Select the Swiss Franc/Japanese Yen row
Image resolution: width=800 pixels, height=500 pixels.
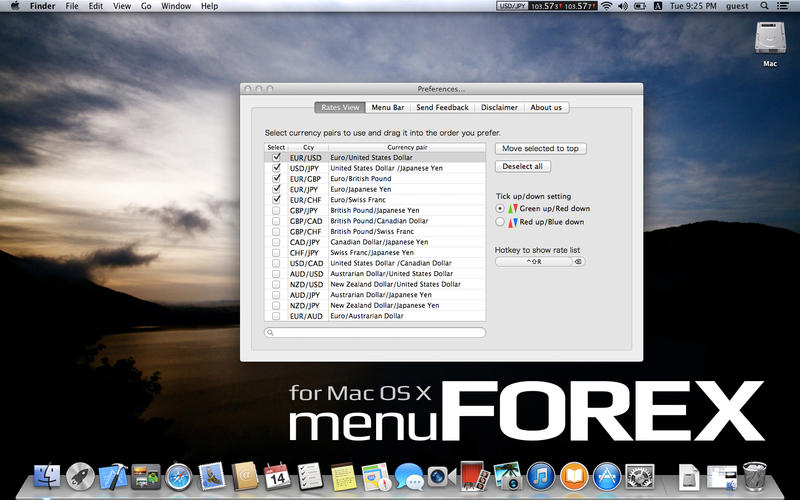[375, 253]
